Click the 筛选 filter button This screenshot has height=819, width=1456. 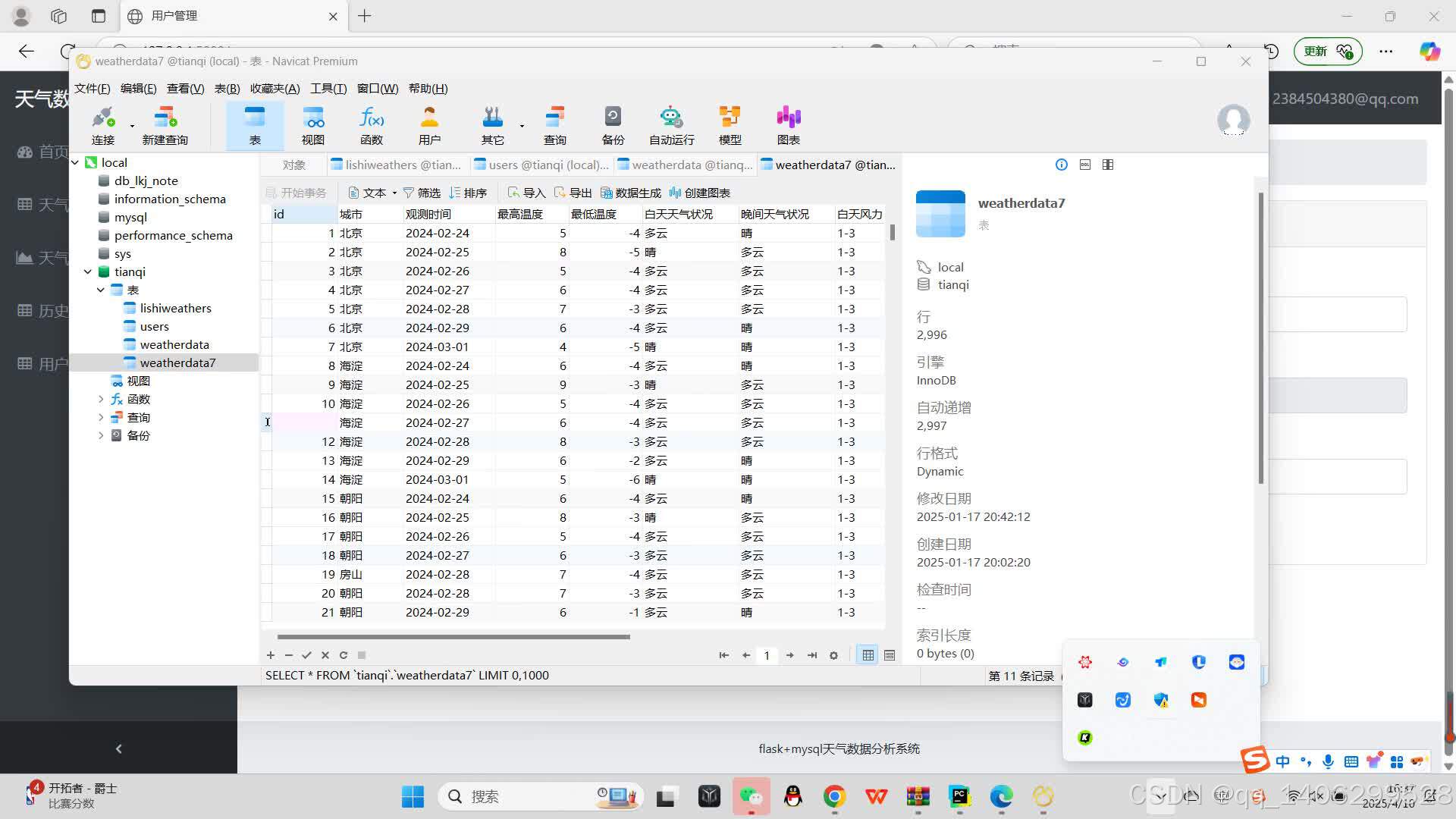coord(422,193)
